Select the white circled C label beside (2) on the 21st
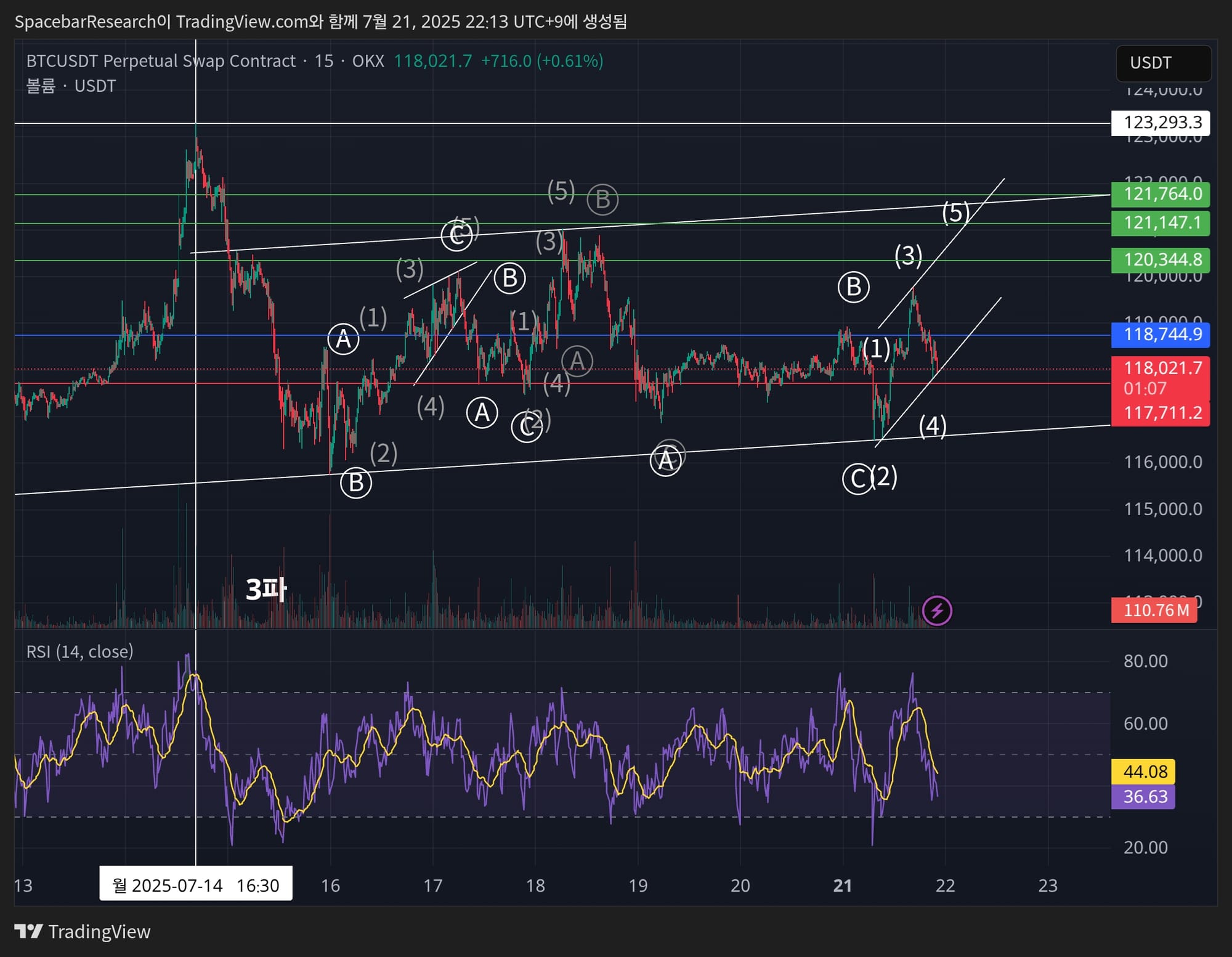The height and width of the screenshot is (957, 1232). (x=857, y=479)
